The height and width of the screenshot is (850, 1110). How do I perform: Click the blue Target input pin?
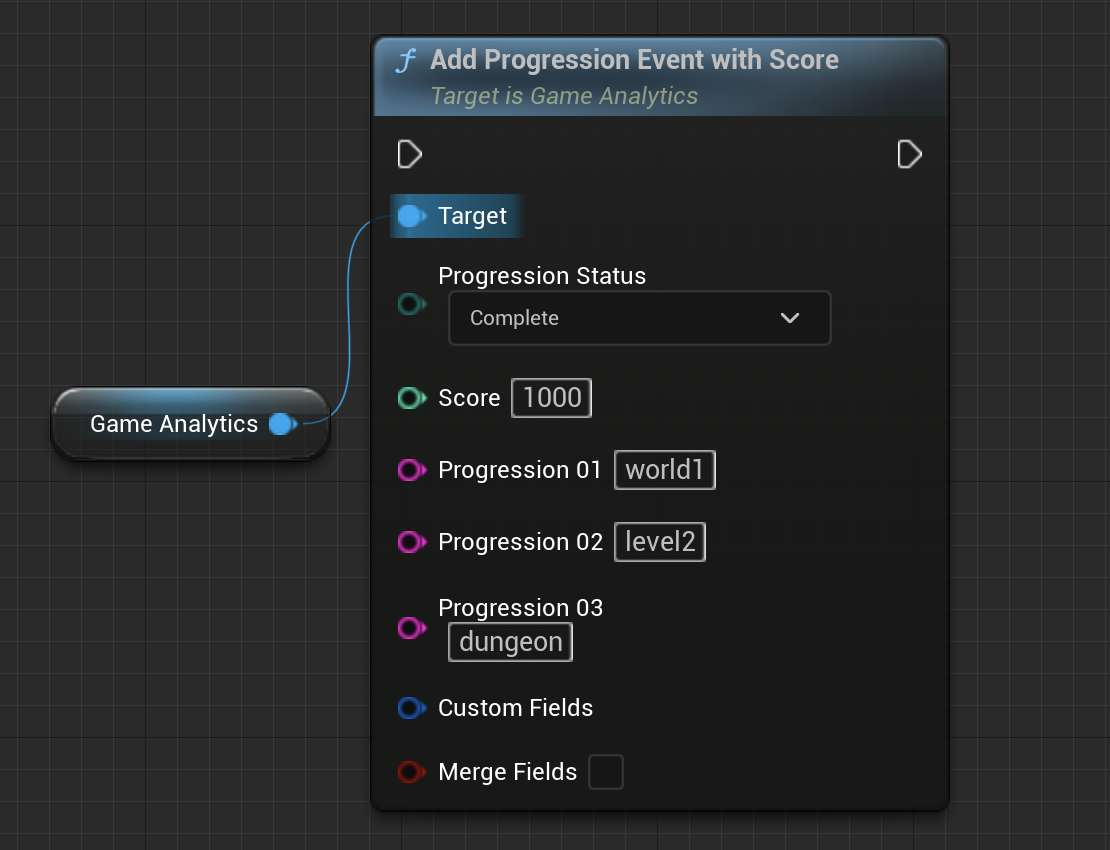click(409, 216)
